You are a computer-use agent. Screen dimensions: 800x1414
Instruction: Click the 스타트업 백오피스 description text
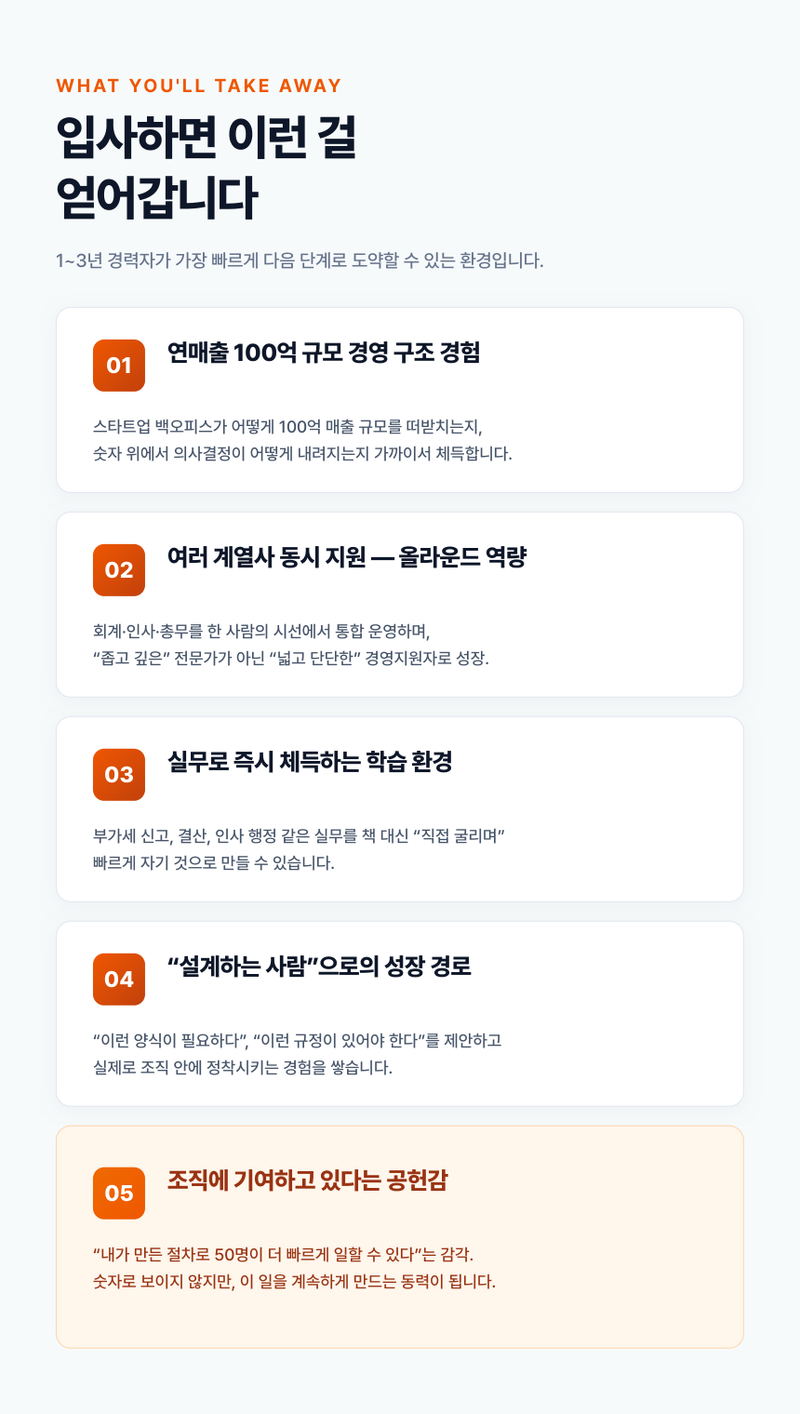[x=302, y=440]
